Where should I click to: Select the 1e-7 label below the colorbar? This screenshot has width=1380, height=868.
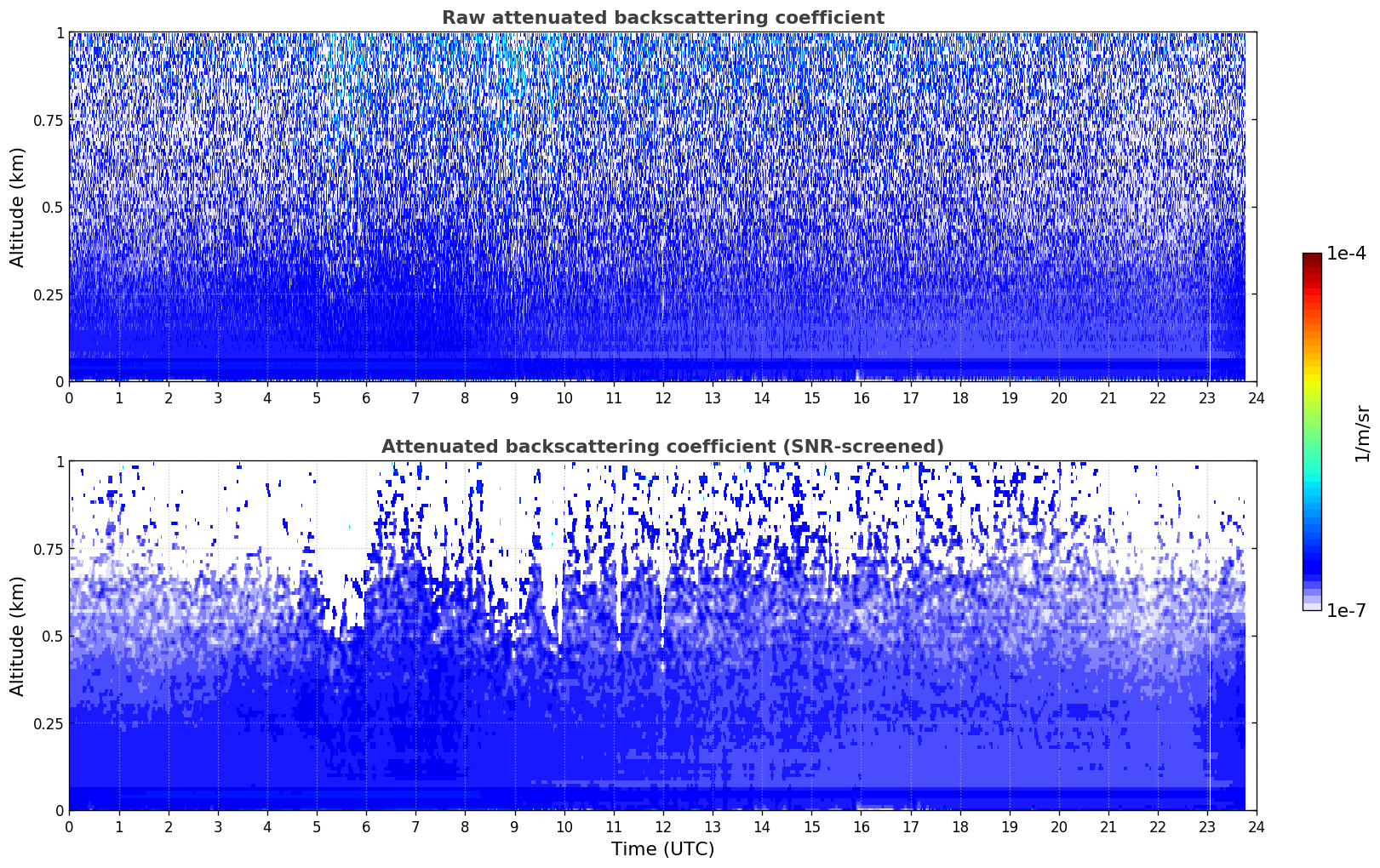point(1346,610)
